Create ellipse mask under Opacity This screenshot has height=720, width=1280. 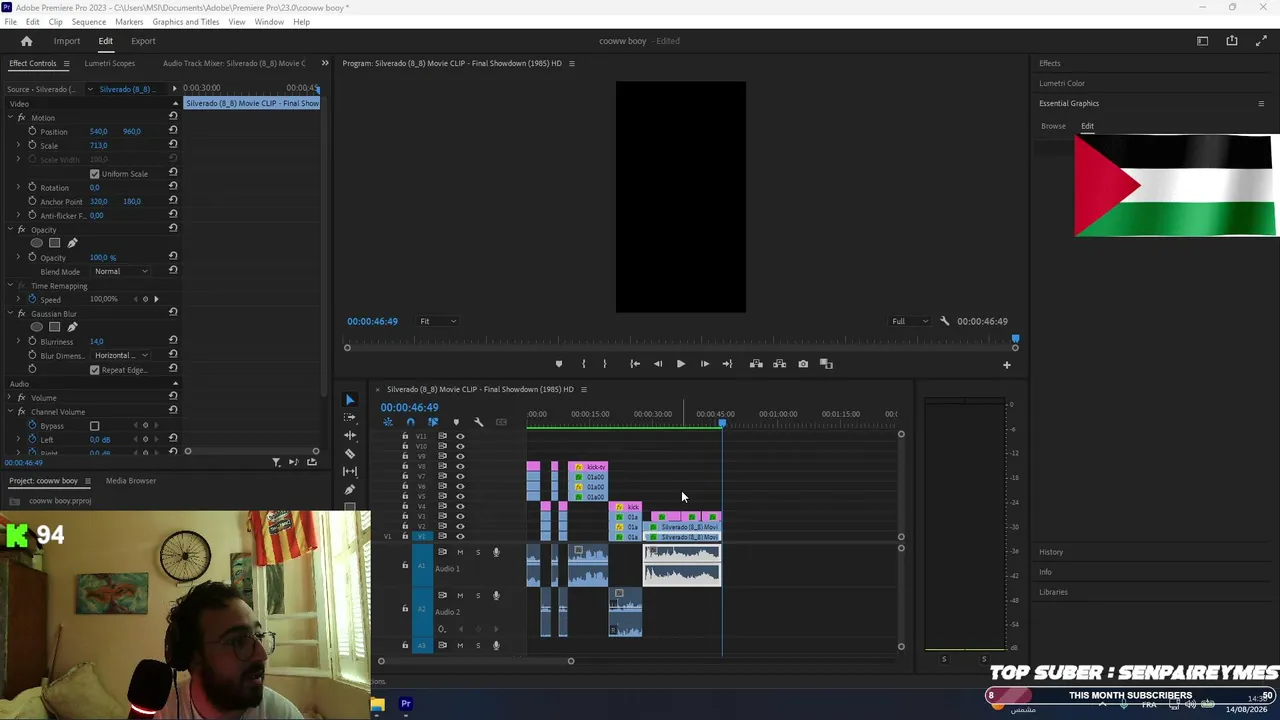pyautogui.click(x=37, y=243)
